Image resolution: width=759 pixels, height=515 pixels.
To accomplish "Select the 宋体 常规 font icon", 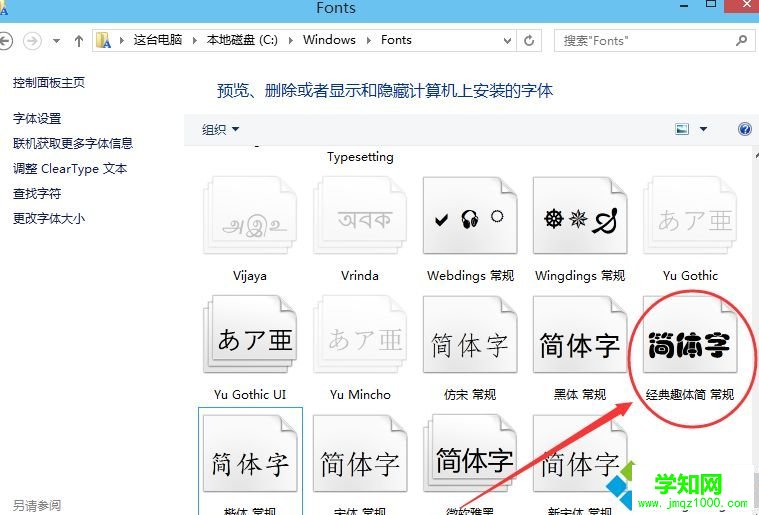I will coord(360,454).
